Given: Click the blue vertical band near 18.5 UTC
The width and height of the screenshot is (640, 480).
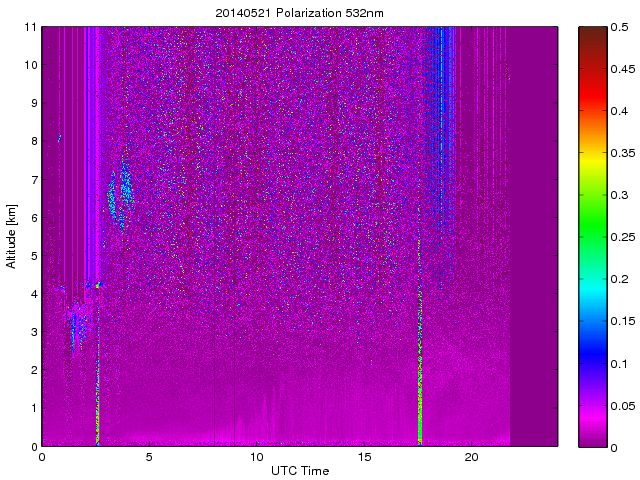Looking at the screenshot, I should click(440, 122).
